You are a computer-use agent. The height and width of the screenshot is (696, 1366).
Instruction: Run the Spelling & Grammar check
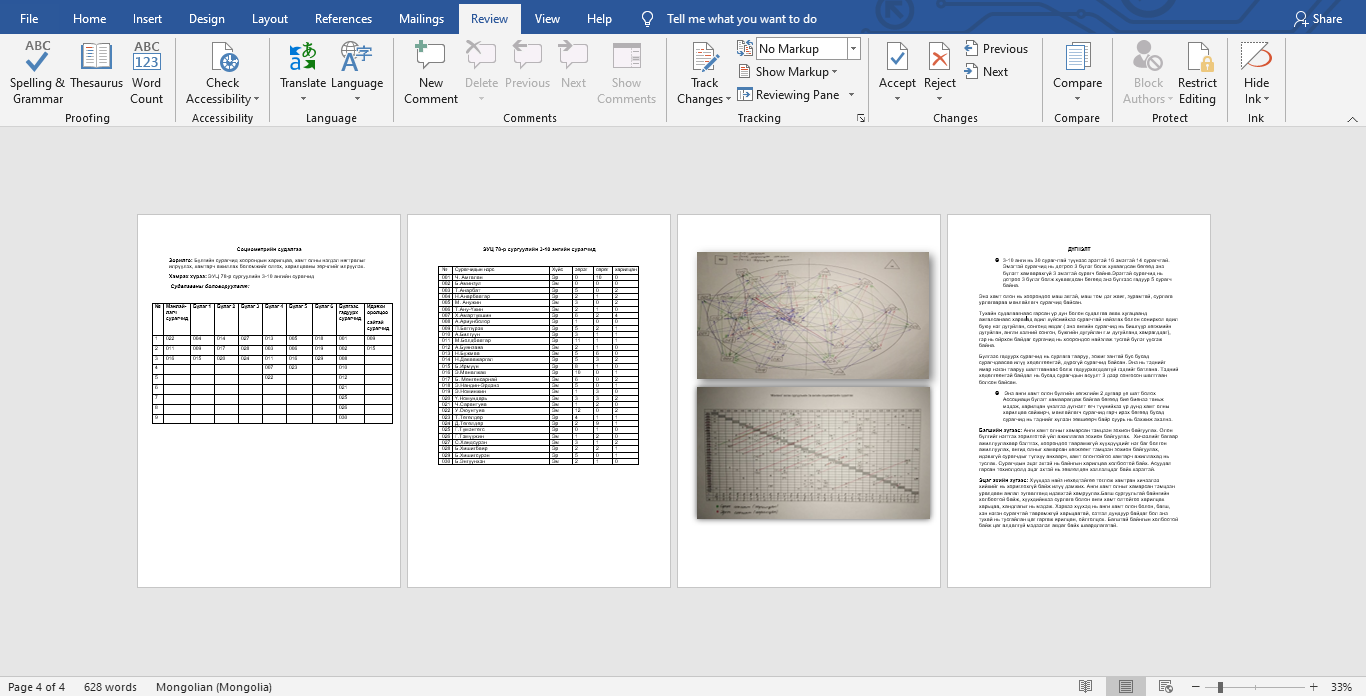click(38, 72)
